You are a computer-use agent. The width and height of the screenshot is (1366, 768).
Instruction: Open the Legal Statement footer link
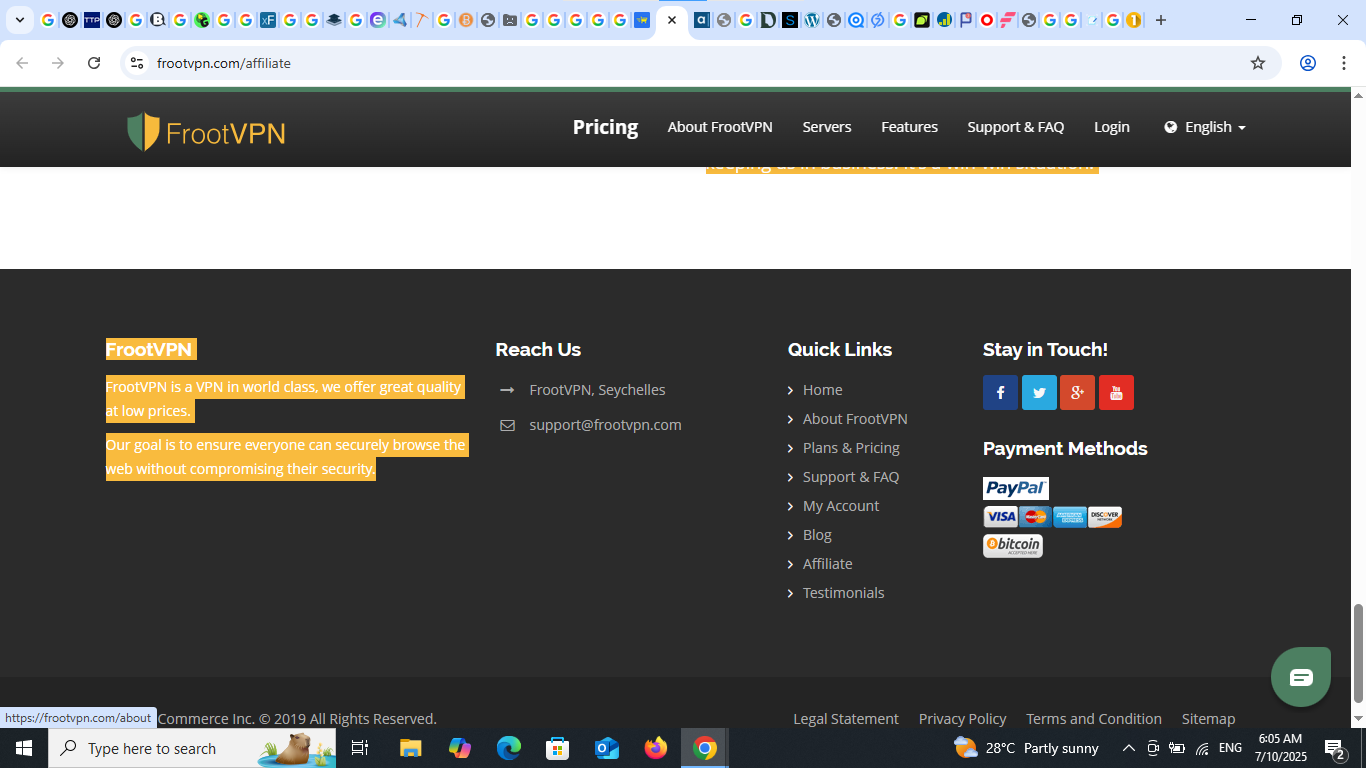(x=846, y=719)
